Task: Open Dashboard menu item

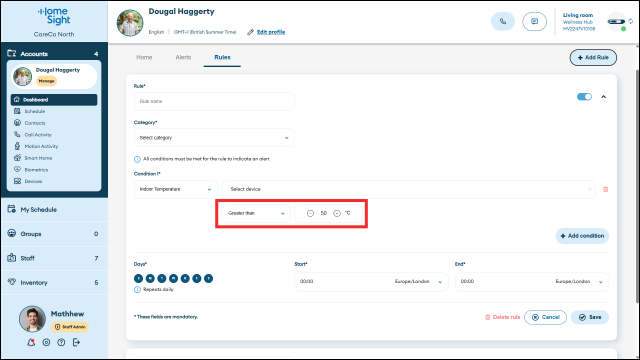Action: click(54, 100)
